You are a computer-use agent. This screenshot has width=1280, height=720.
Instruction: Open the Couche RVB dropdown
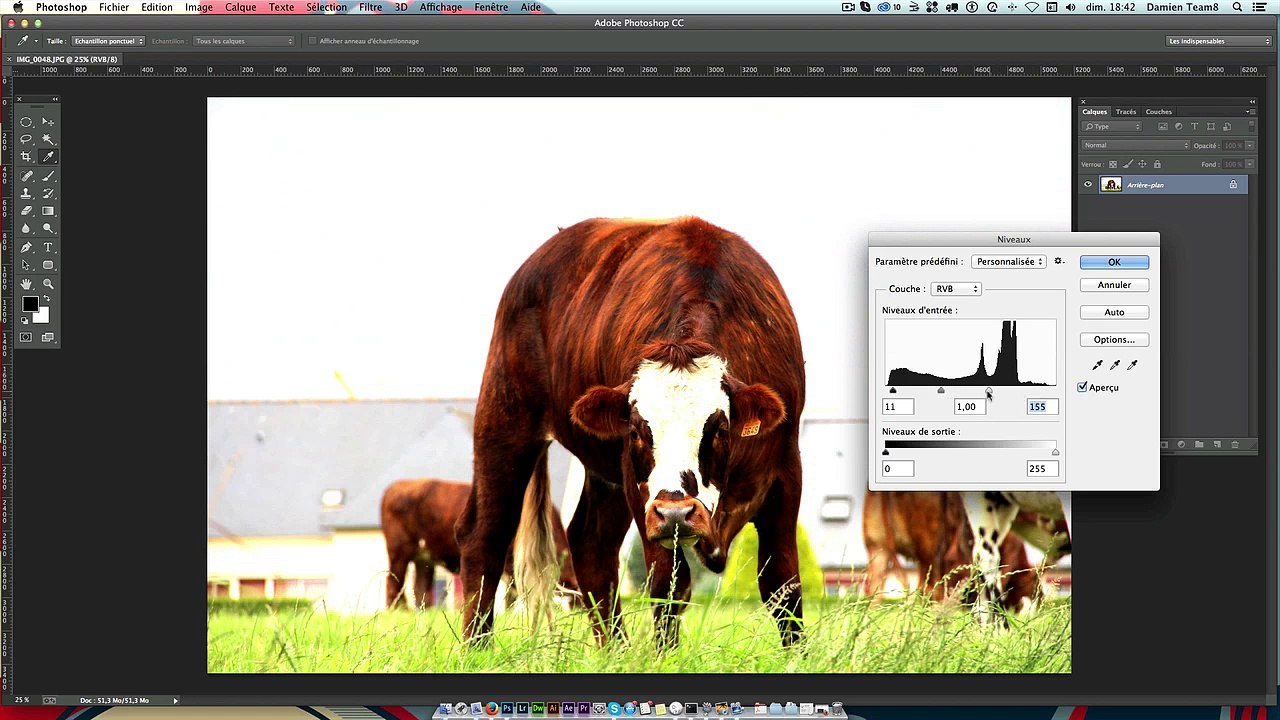pyautogui.click(x=955, y=289)
